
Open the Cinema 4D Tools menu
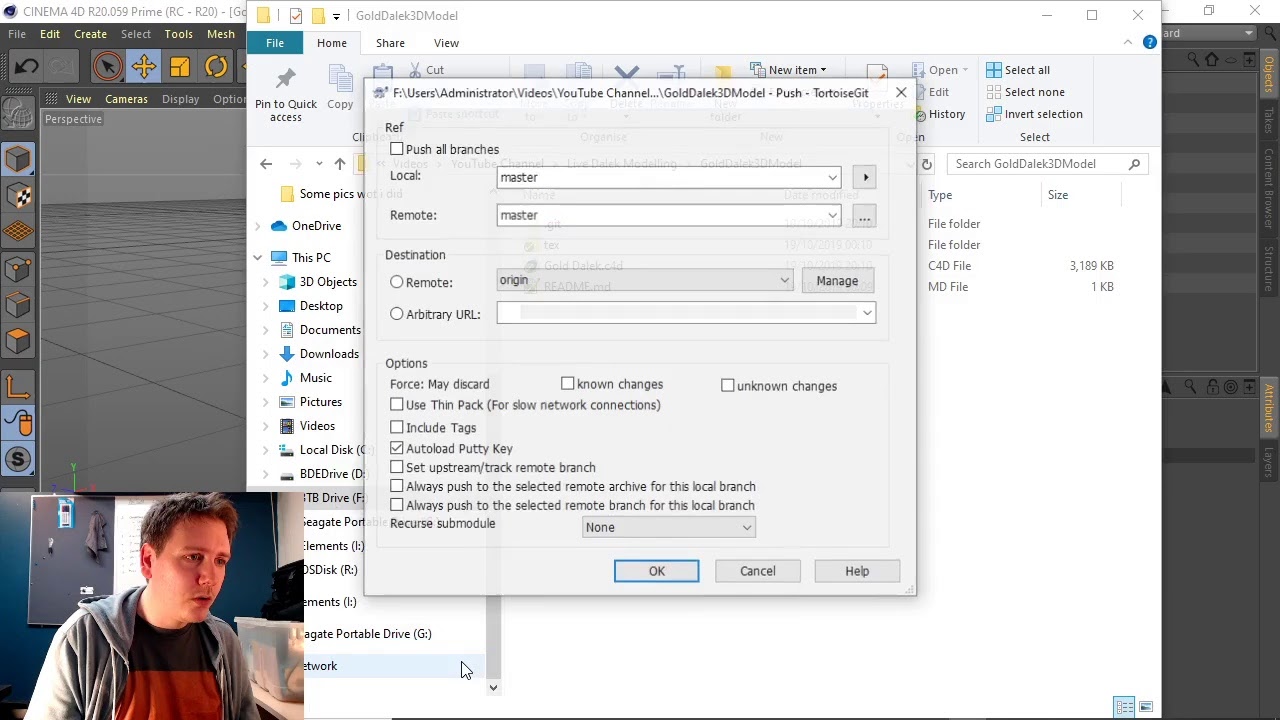click(179, 34)
